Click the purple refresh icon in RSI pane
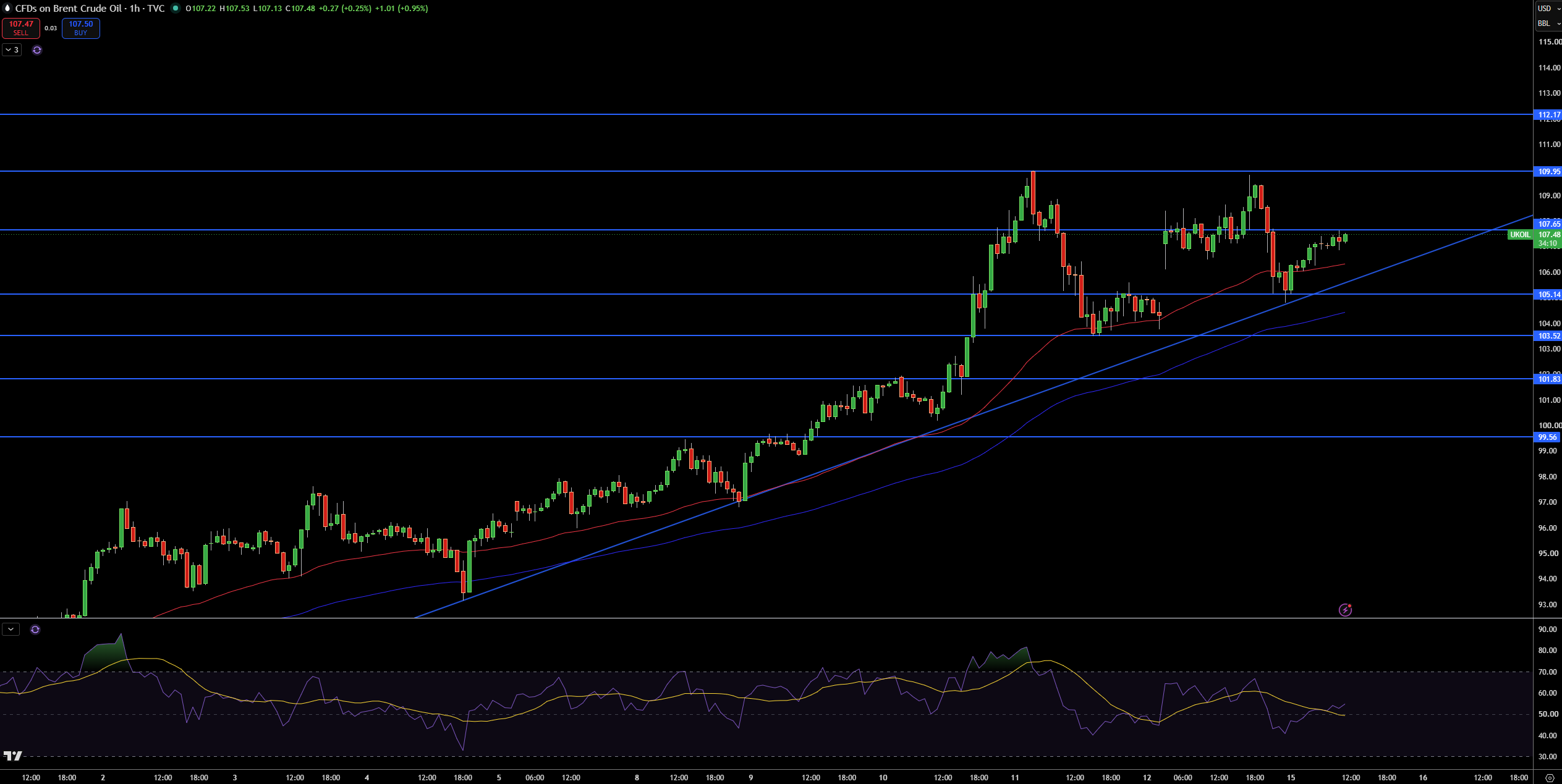The width and height of the screenshot is (1562, 784). tap(35, 630)
